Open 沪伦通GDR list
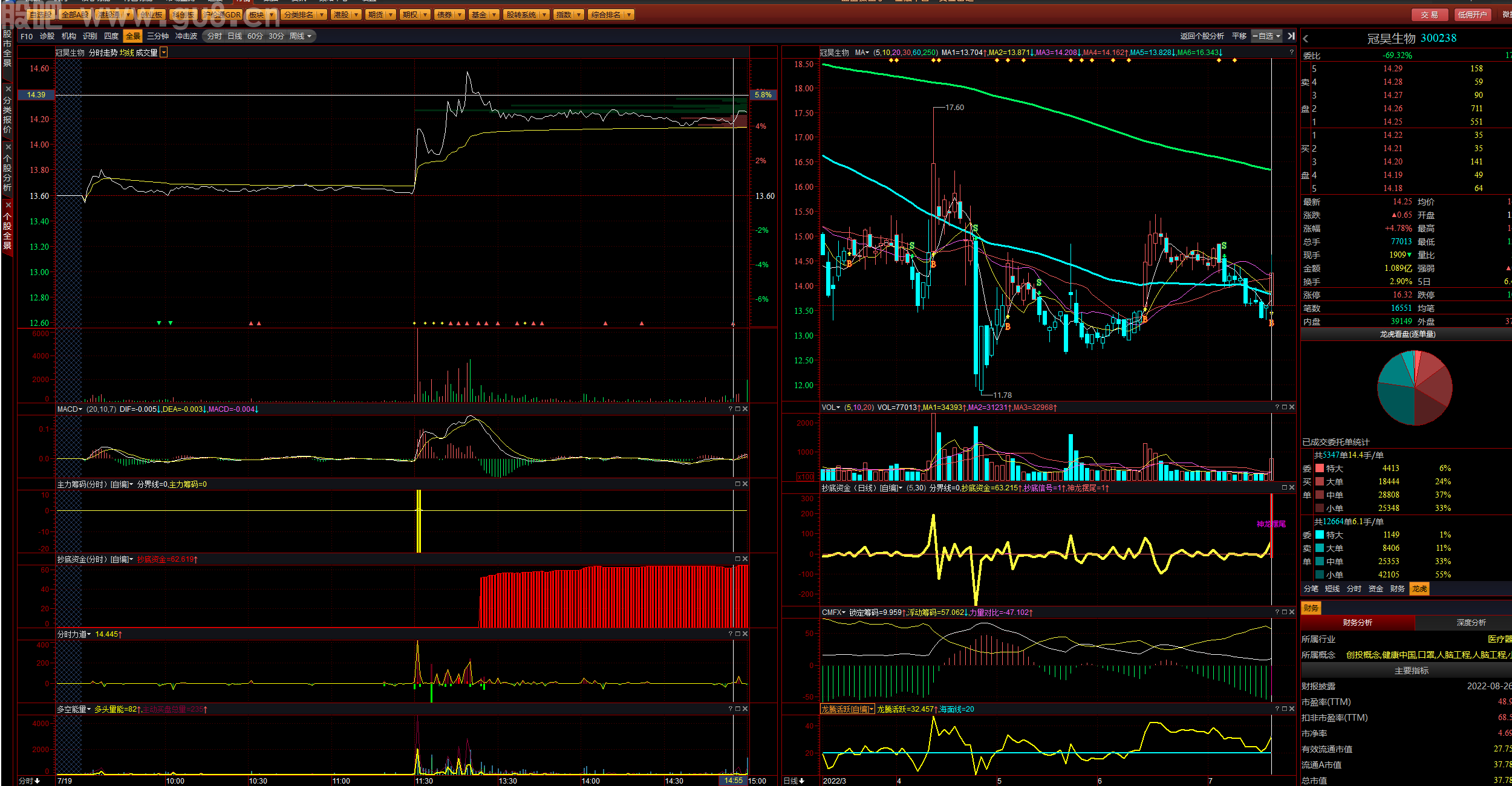This screenshot has height=786, width=1512. point(222,15)
